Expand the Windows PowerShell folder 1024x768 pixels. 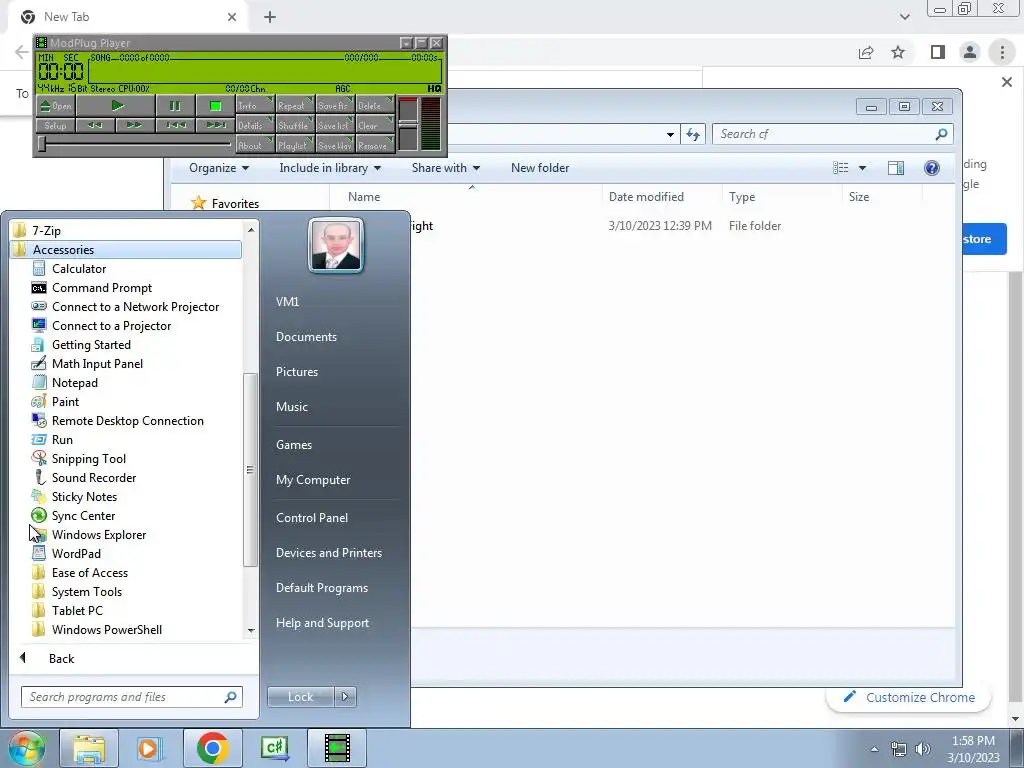tap(106, 628)
